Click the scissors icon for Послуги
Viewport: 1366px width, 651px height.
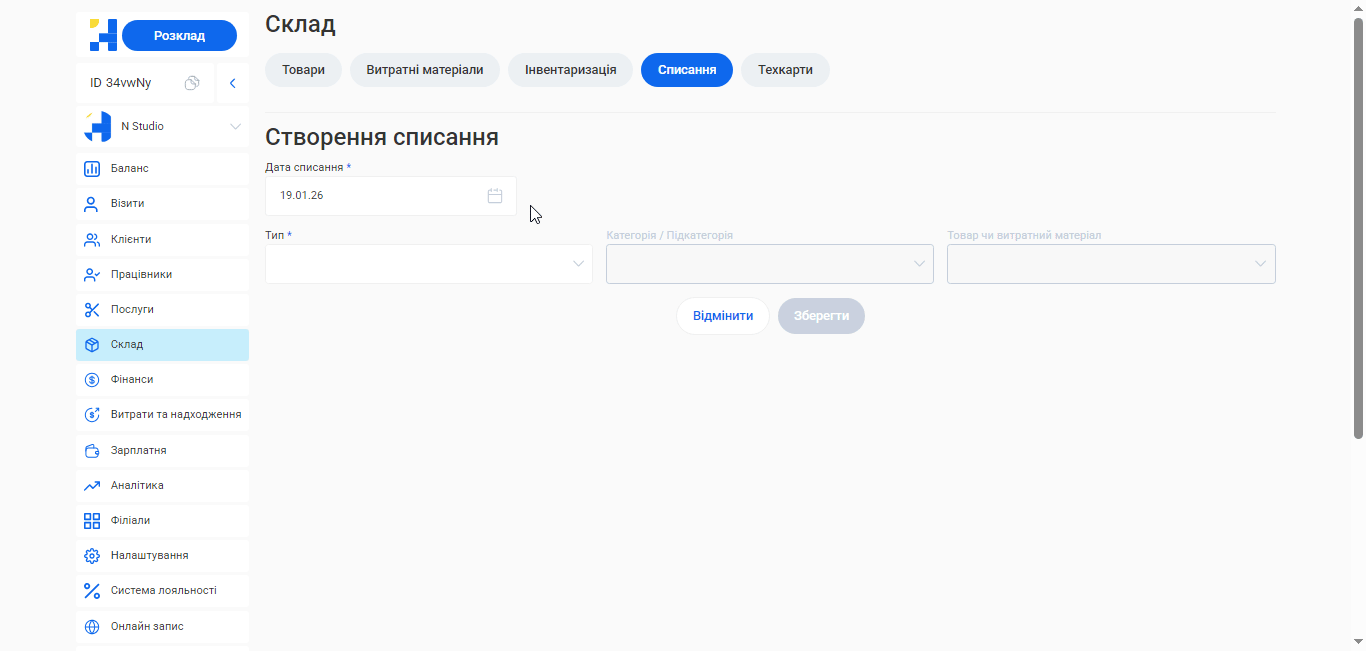click(x=92, y=309)
